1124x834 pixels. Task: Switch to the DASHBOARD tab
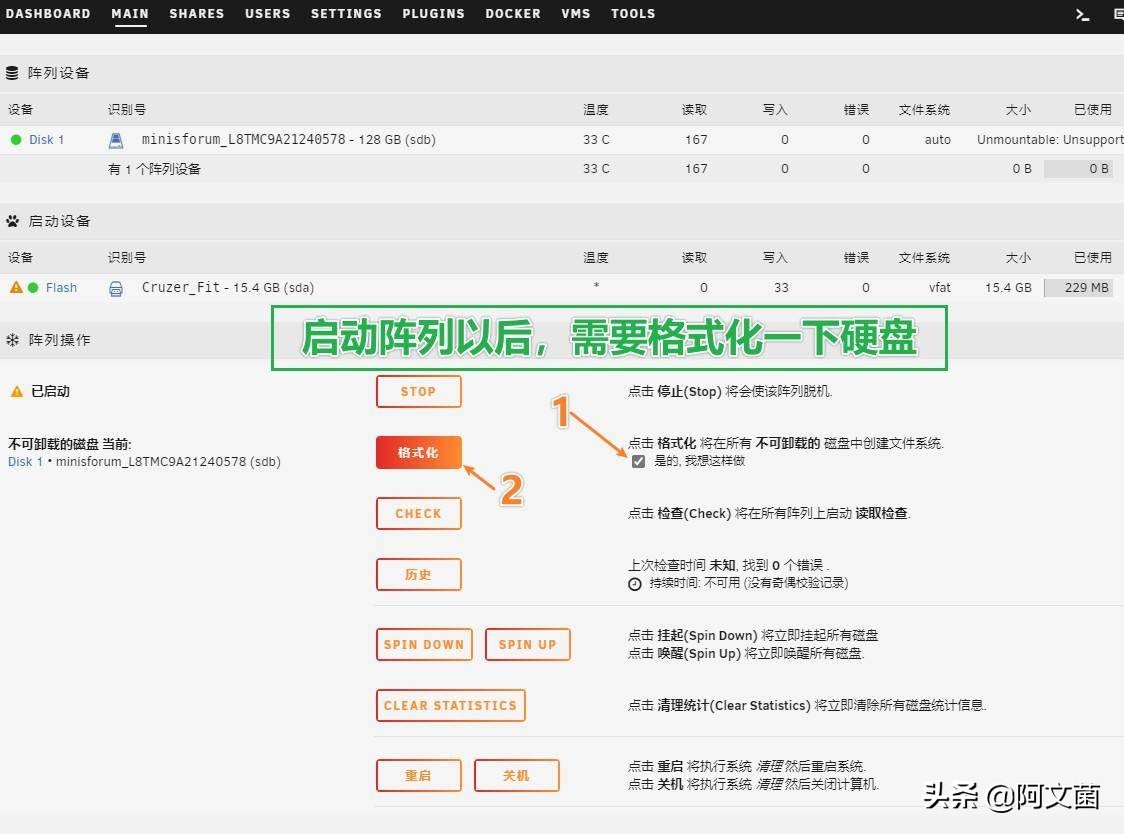coord(48,14)
